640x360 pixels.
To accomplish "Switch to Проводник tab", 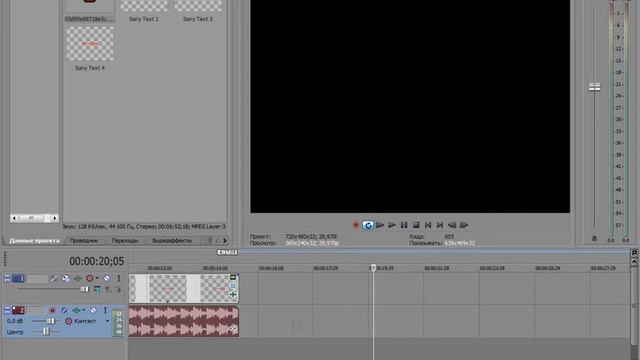I will [84, 240].
